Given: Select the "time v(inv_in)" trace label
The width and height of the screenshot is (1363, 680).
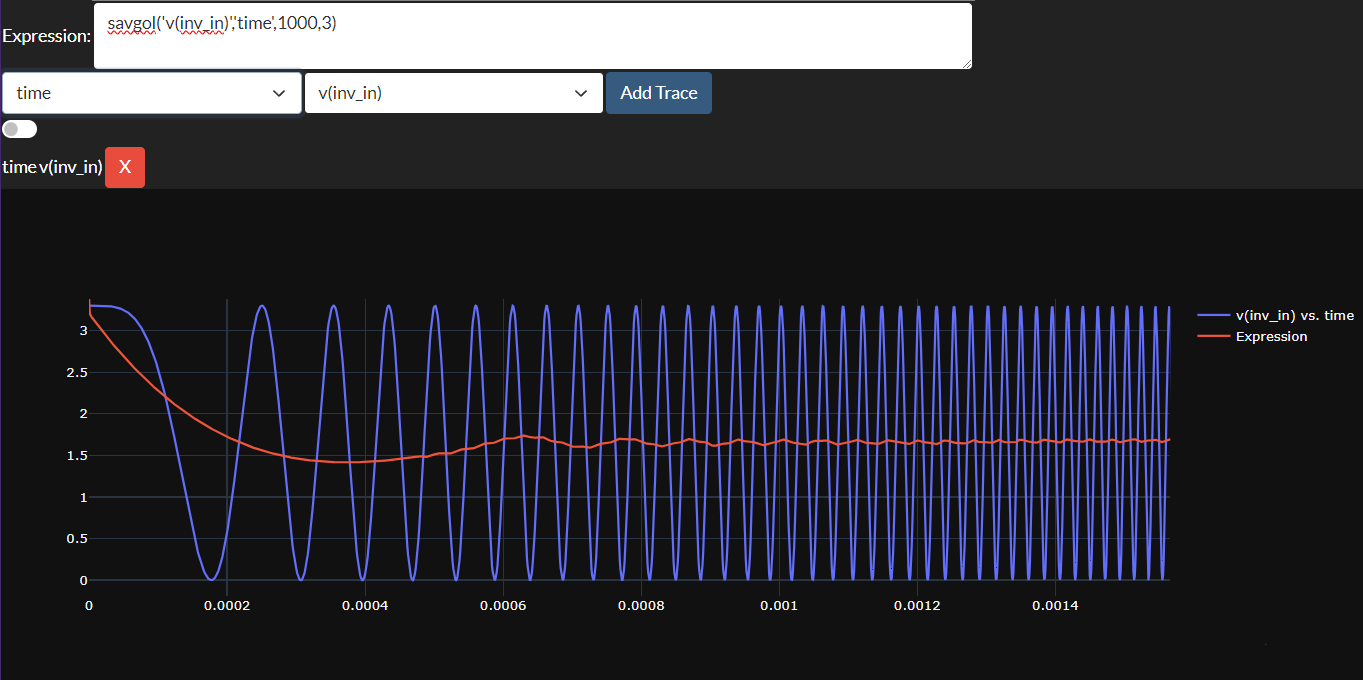Looking at the screenshot, I should tap(52, 167).
